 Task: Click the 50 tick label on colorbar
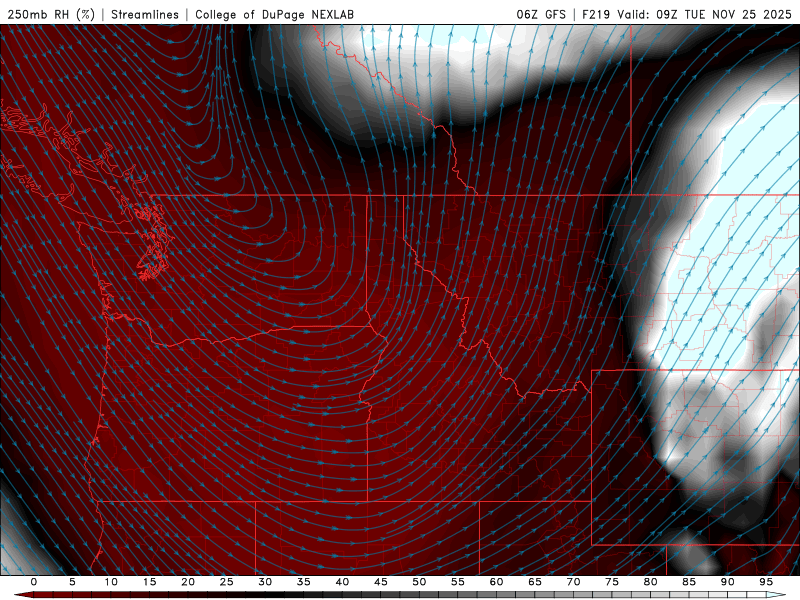coord(419,582)
